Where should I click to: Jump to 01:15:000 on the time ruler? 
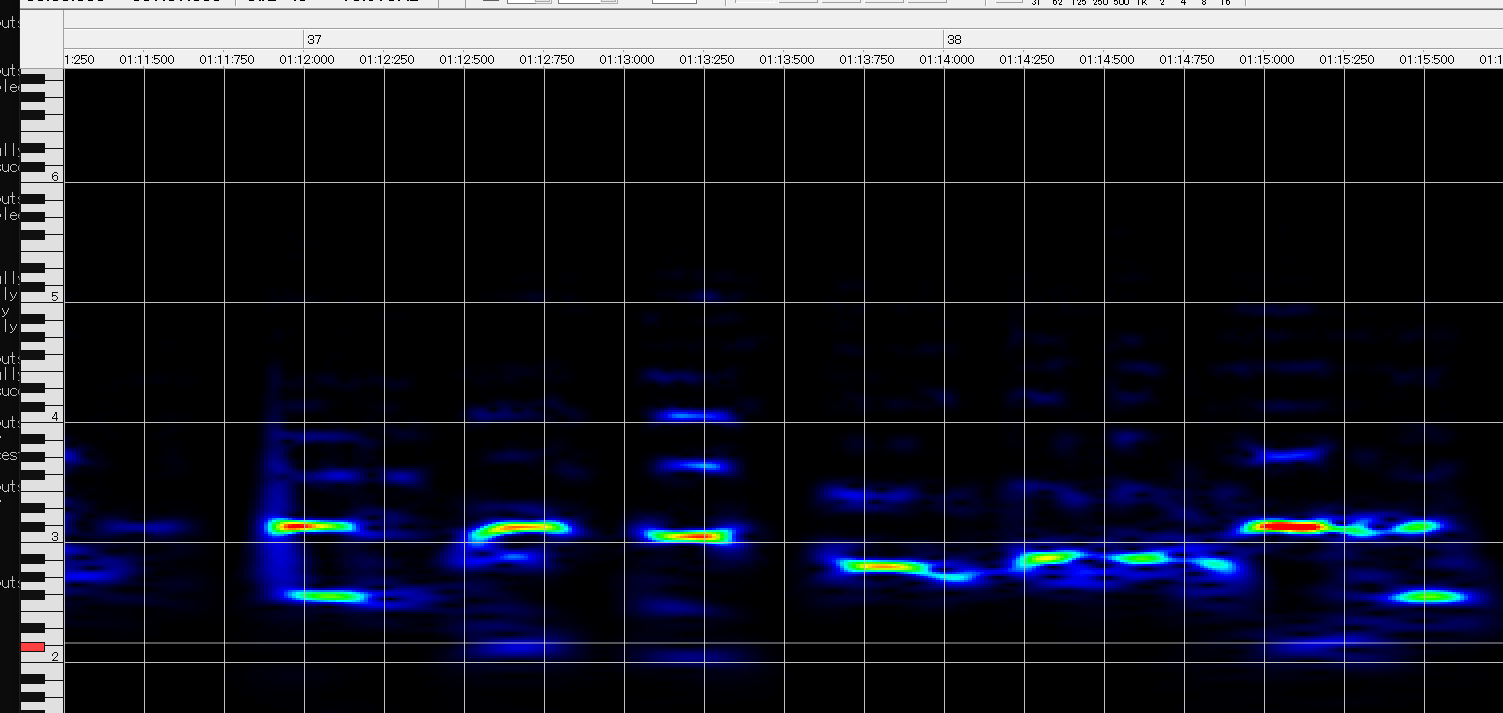1267,60
